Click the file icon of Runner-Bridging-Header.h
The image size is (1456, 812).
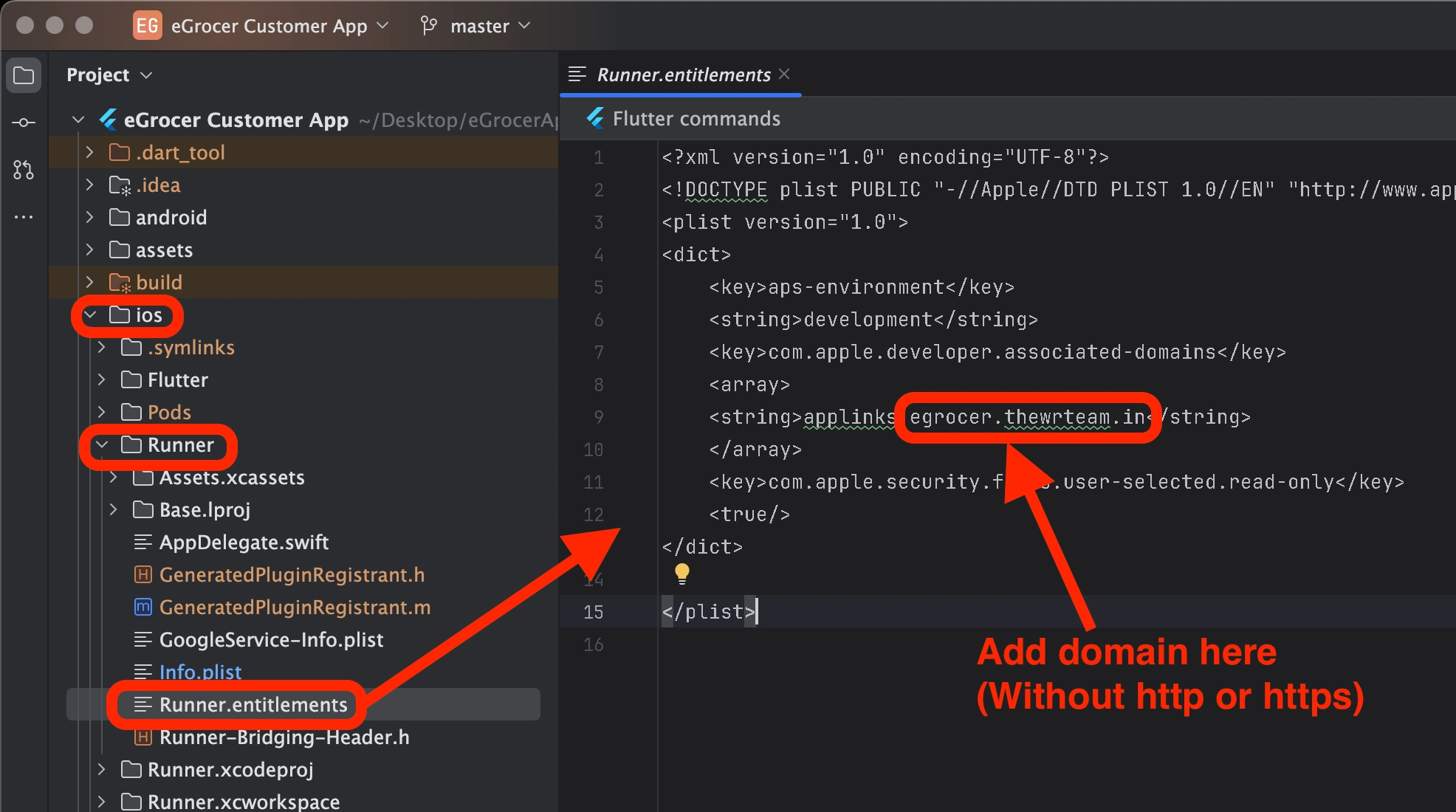pos(143,737)
